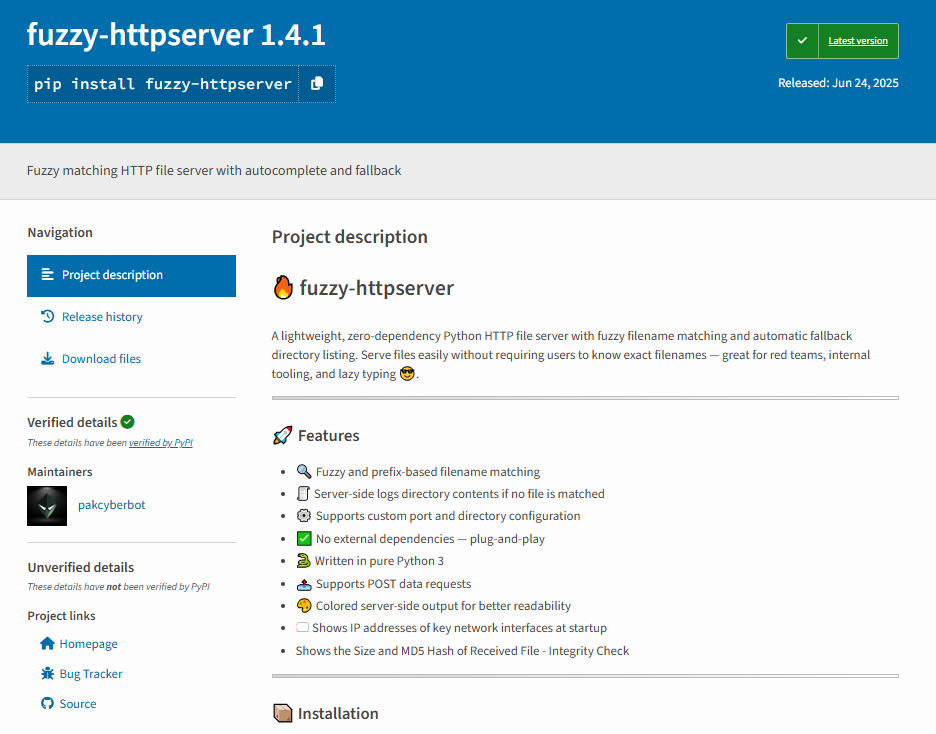Viewport: 936px width, 734px height.
Task: Click the 'Navigation' heading
Action: 60,233
